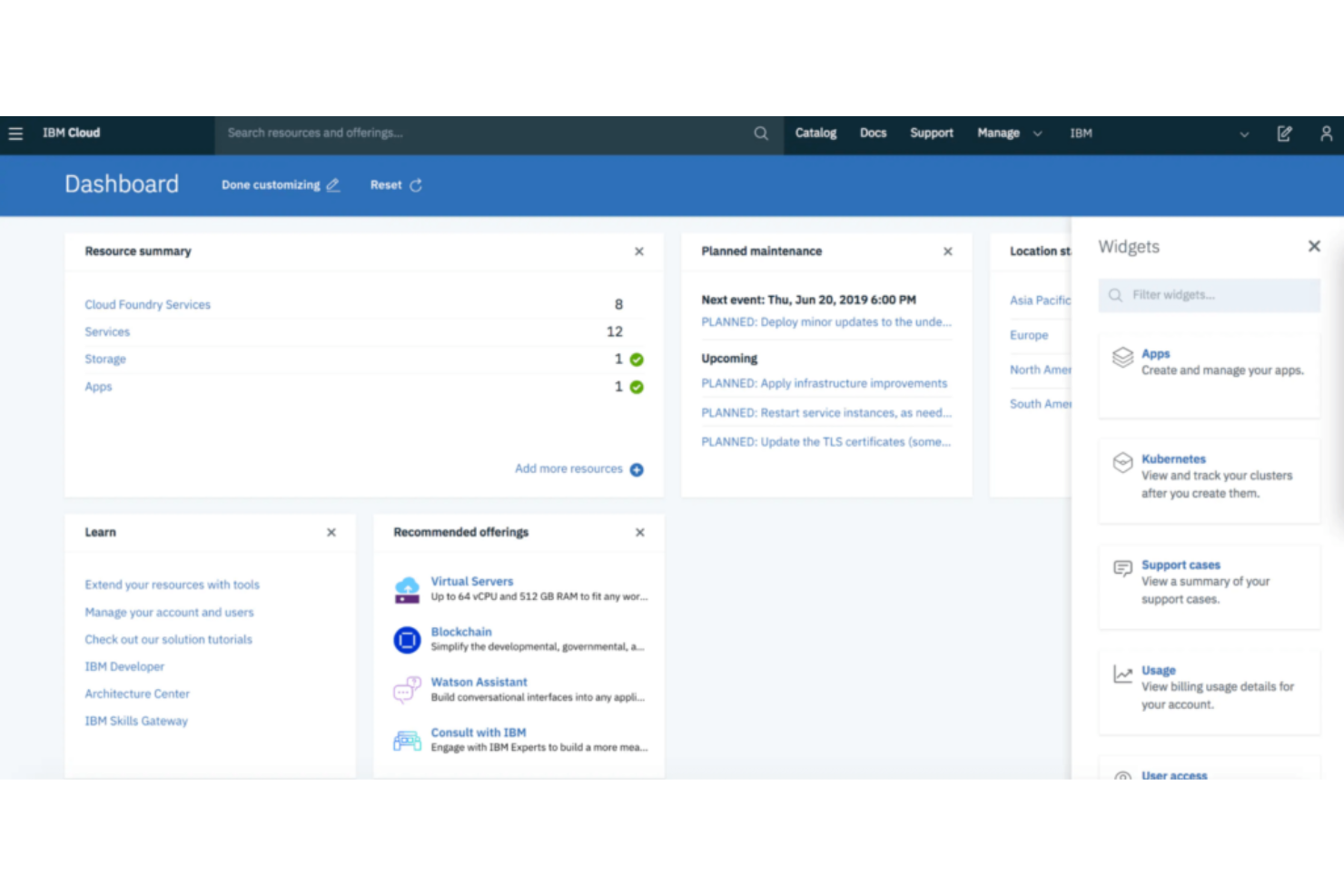
Task: Click the filter widgets search field
Action: click(1209, 294)
